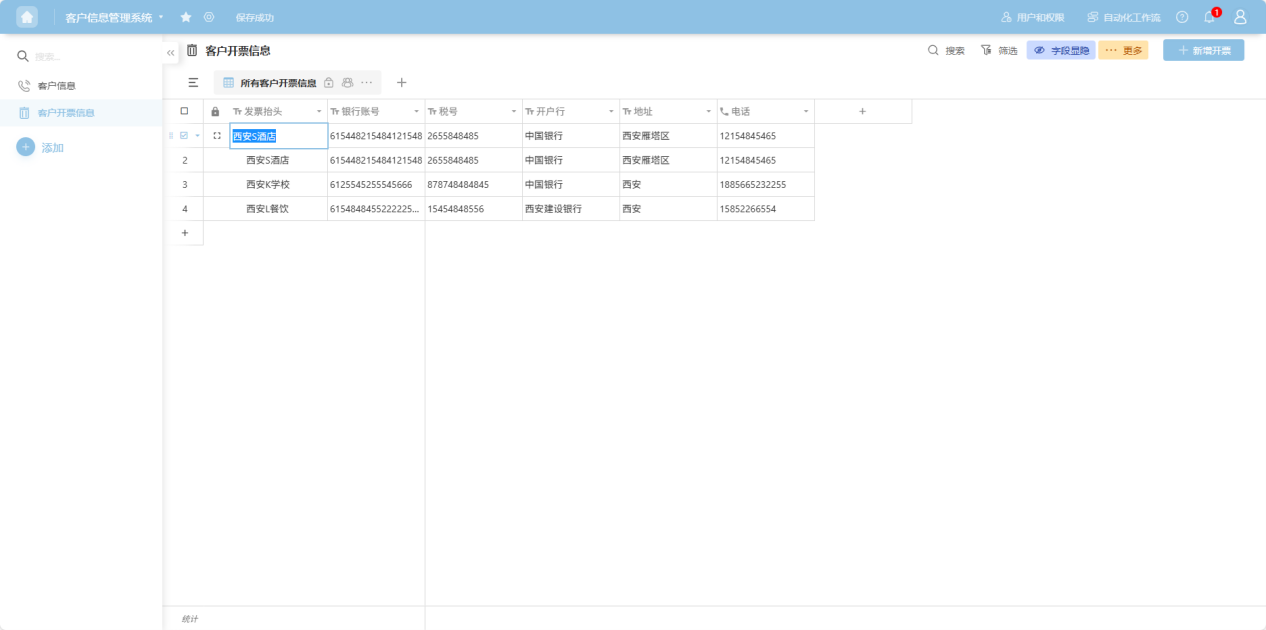This screenshot has width=1266, height=630.
Task: Open the help question mark icon
Action: (x=1182, y=17)
